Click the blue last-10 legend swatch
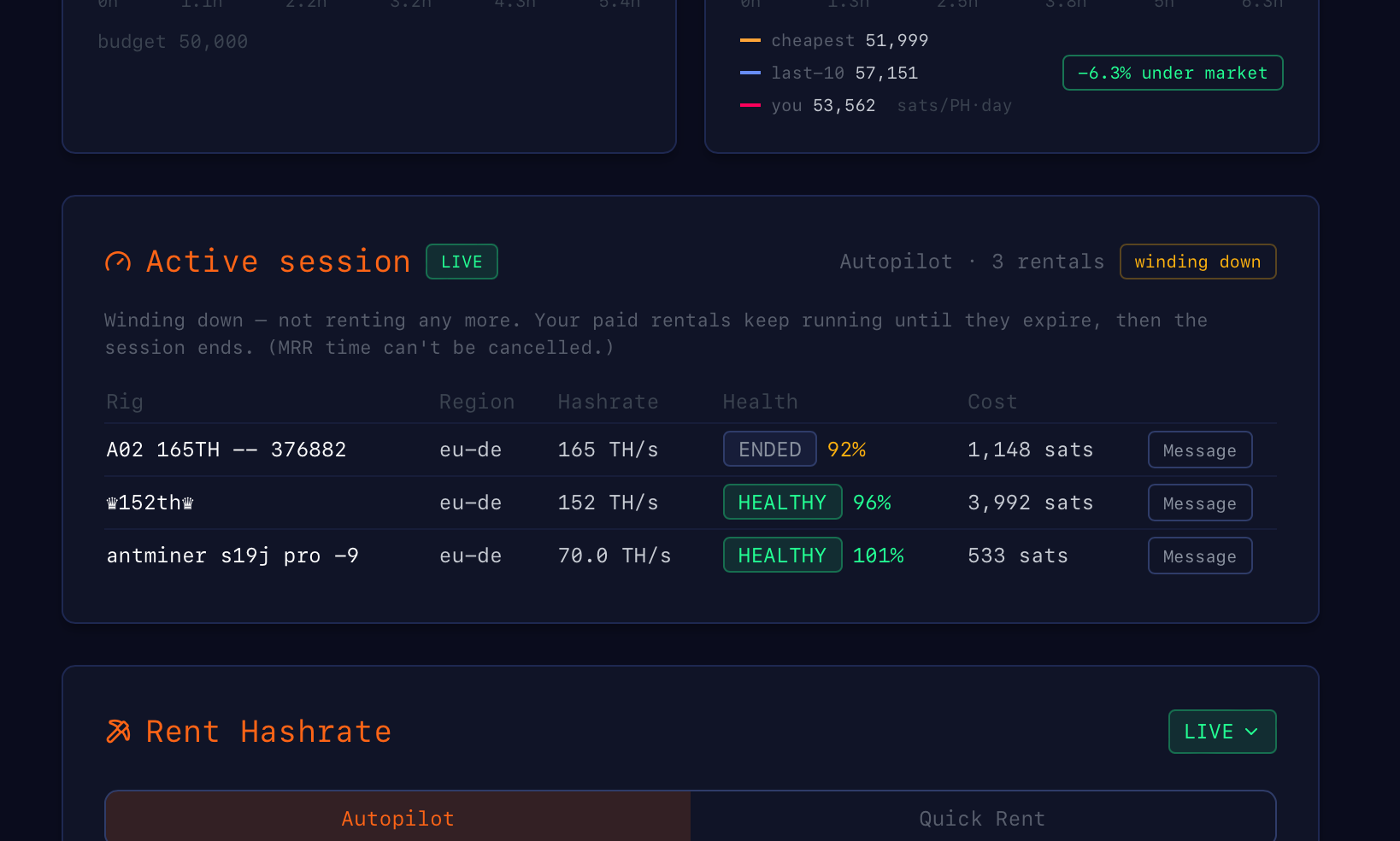 [750, 73]
